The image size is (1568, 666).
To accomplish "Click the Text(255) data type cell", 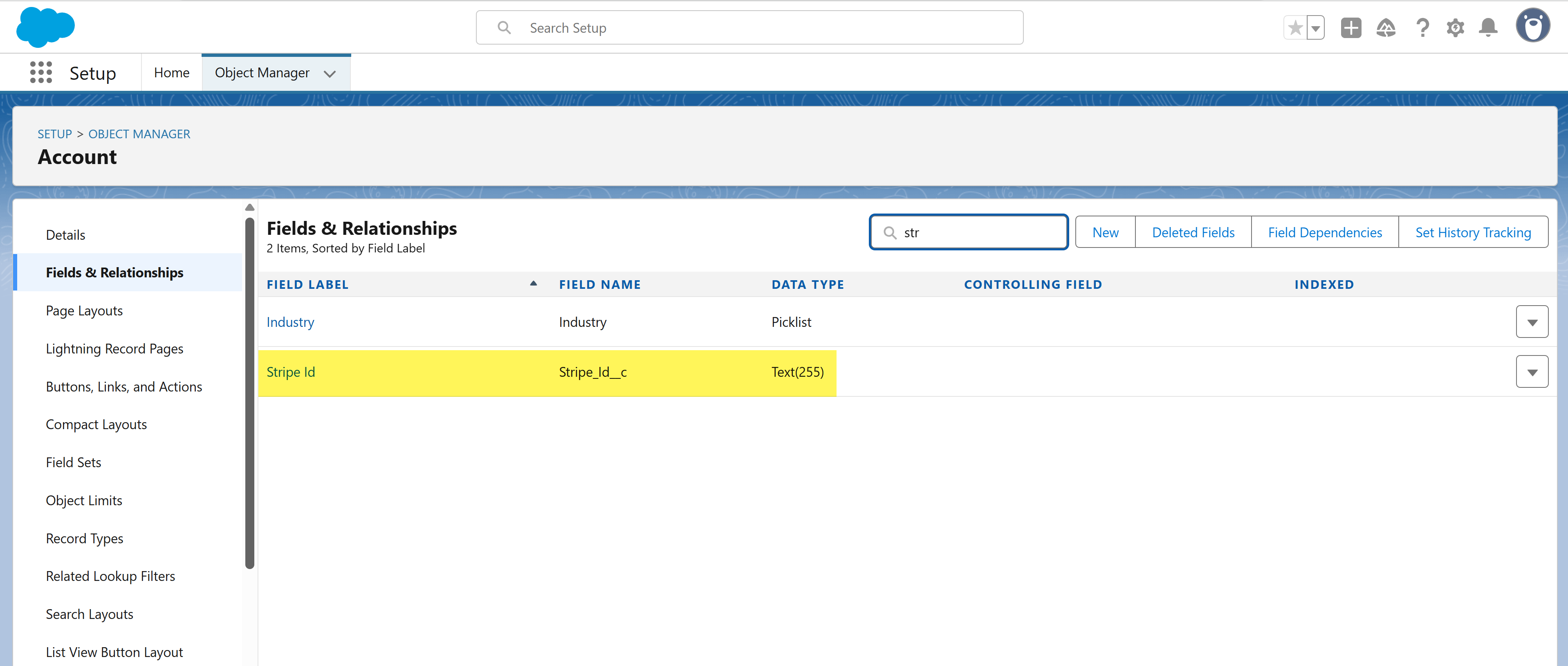I will coord(797,372).
